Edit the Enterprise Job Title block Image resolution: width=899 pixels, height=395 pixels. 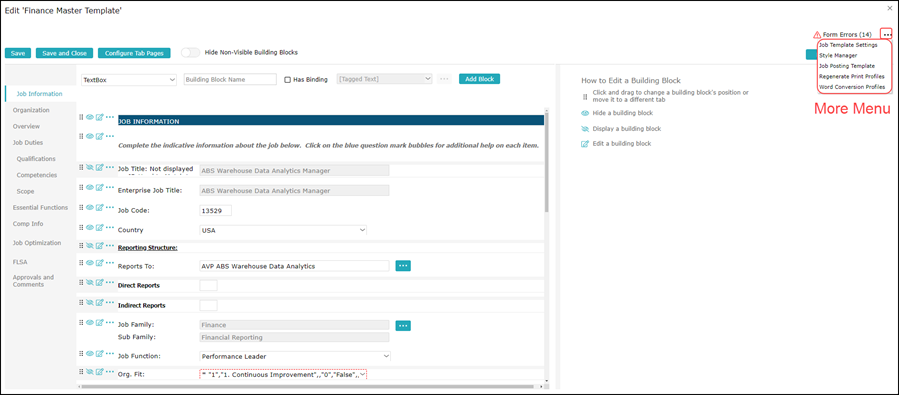pyautogui.click(x=99, y=187)
